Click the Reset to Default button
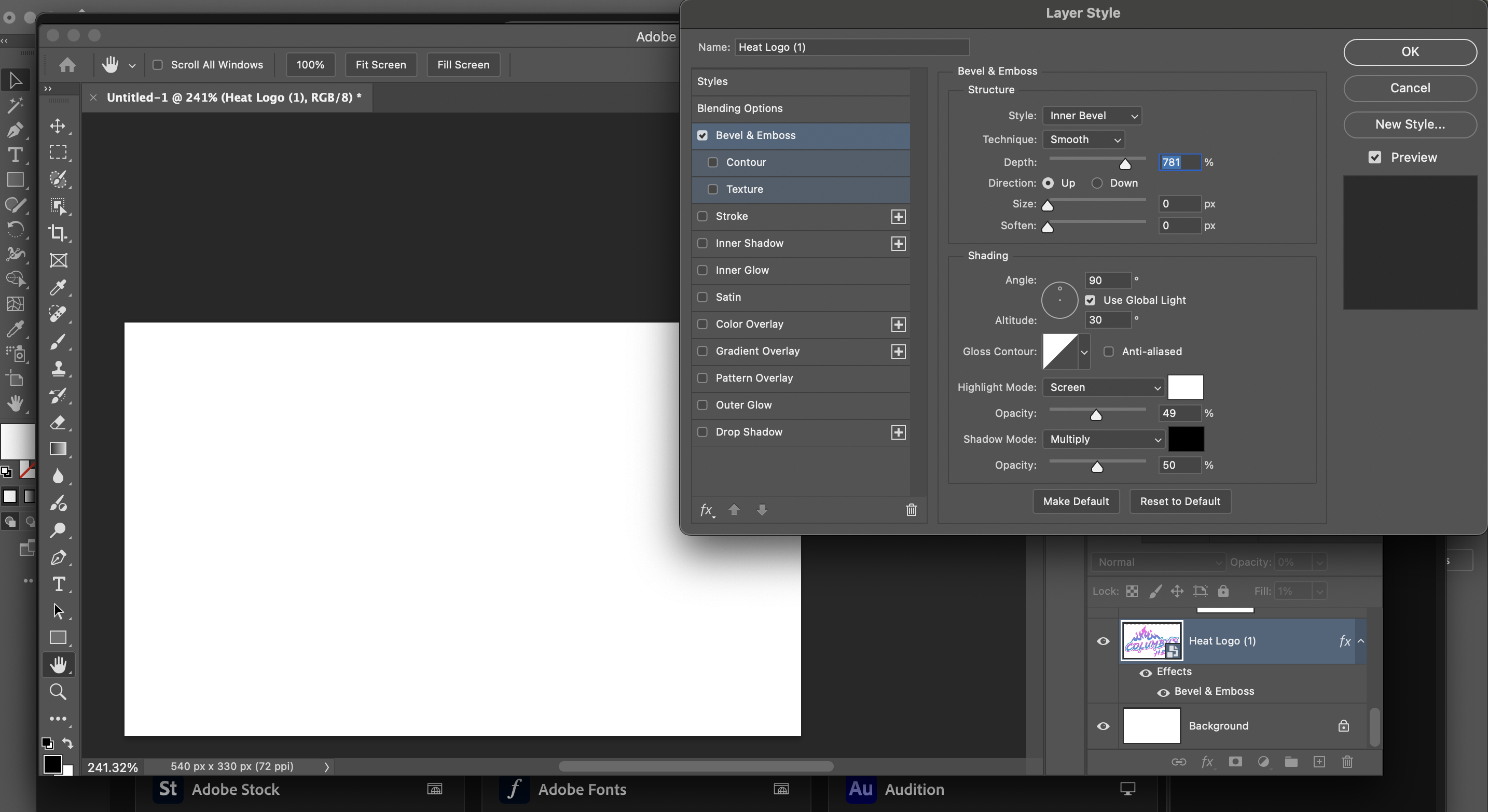 1179,501
